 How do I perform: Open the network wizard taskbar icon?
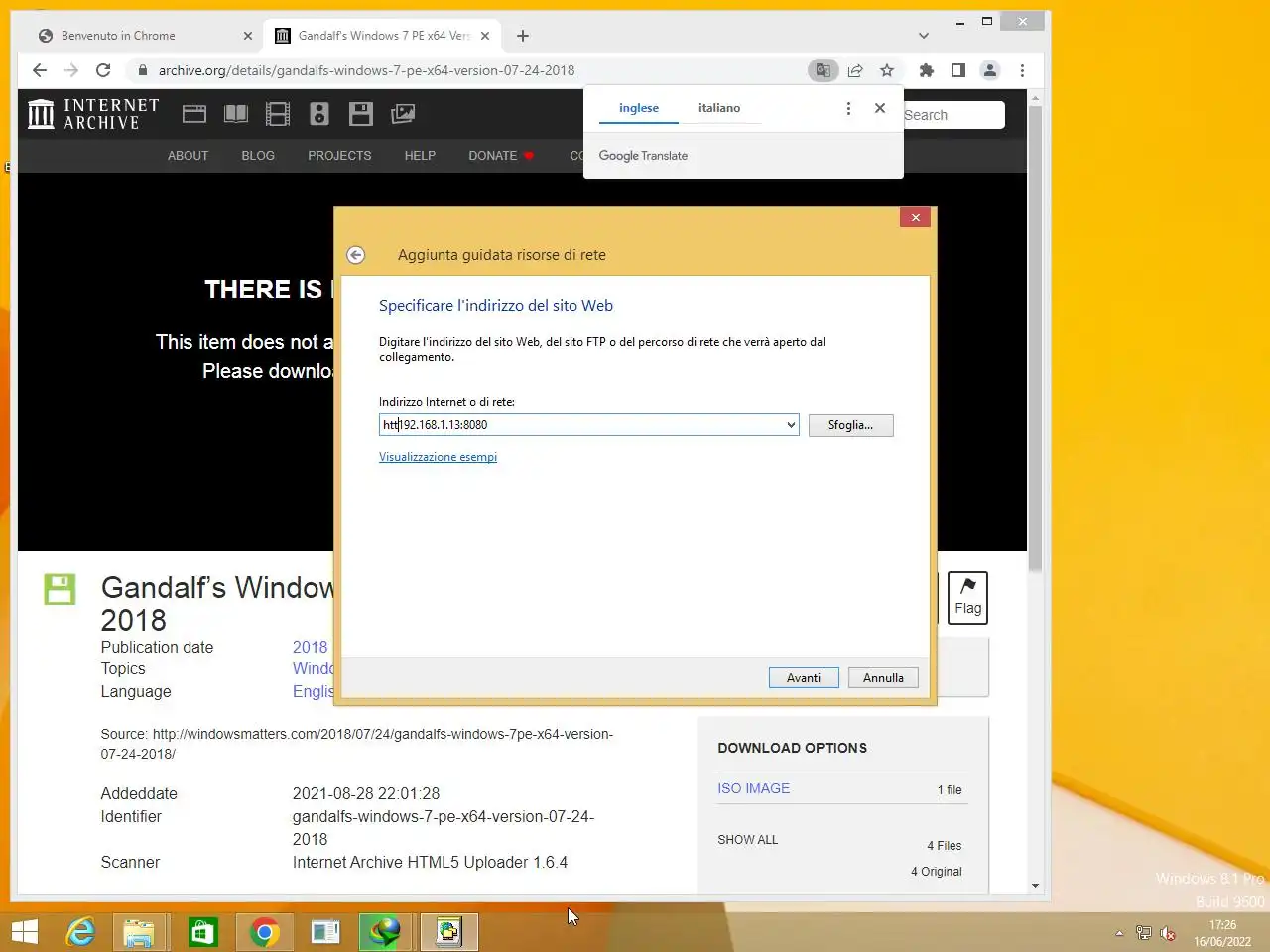448,932
